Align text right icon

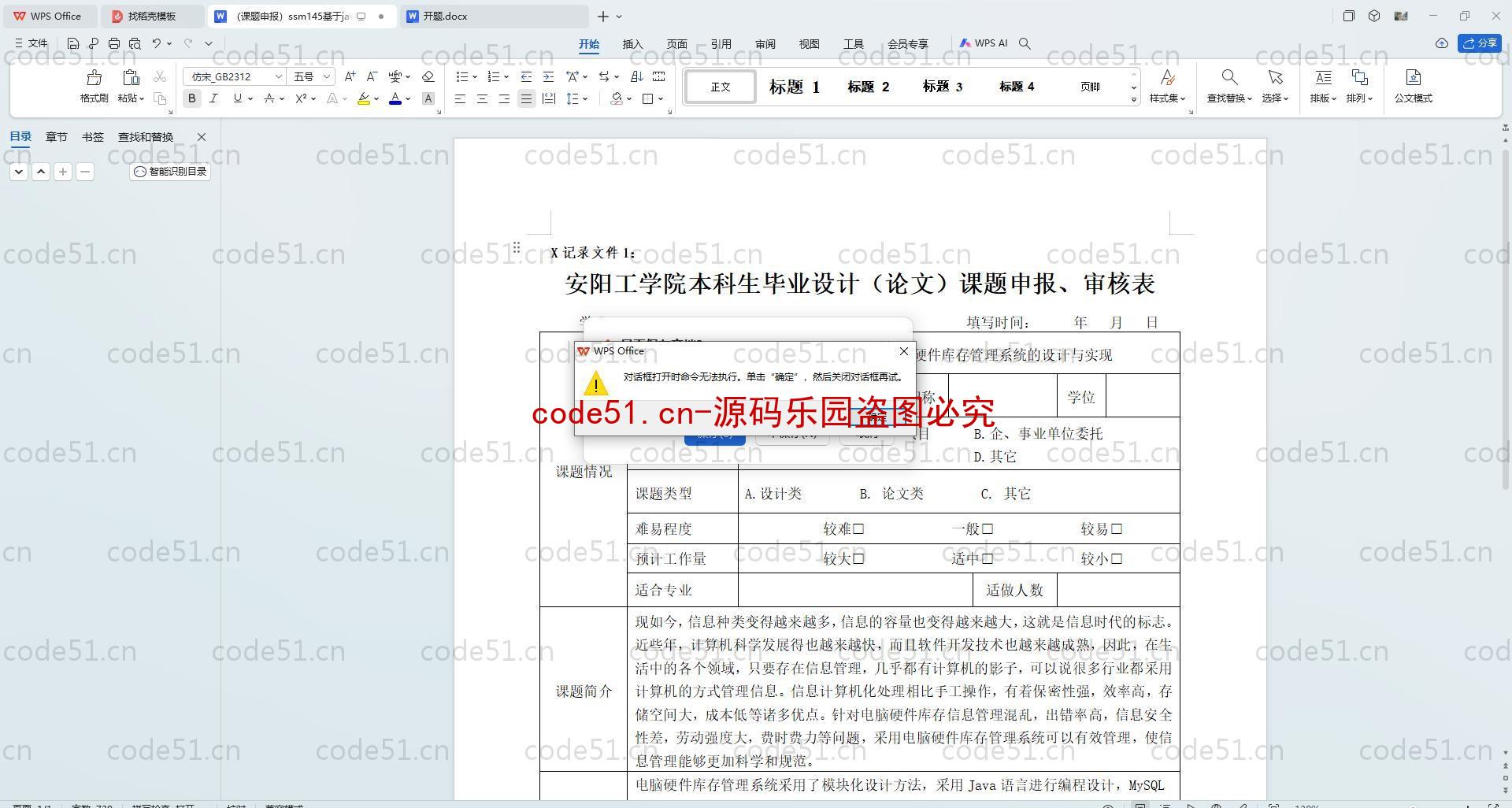click(504, 98)
